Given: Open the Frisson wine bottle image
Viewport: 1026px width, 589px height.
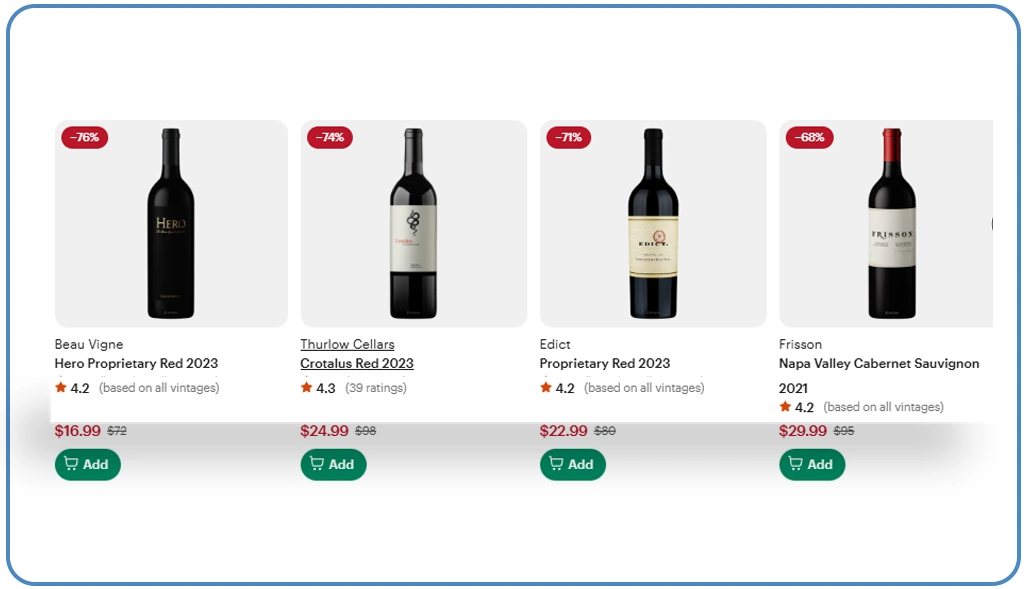Looking at the screenshot, I should tap(890, 224).
